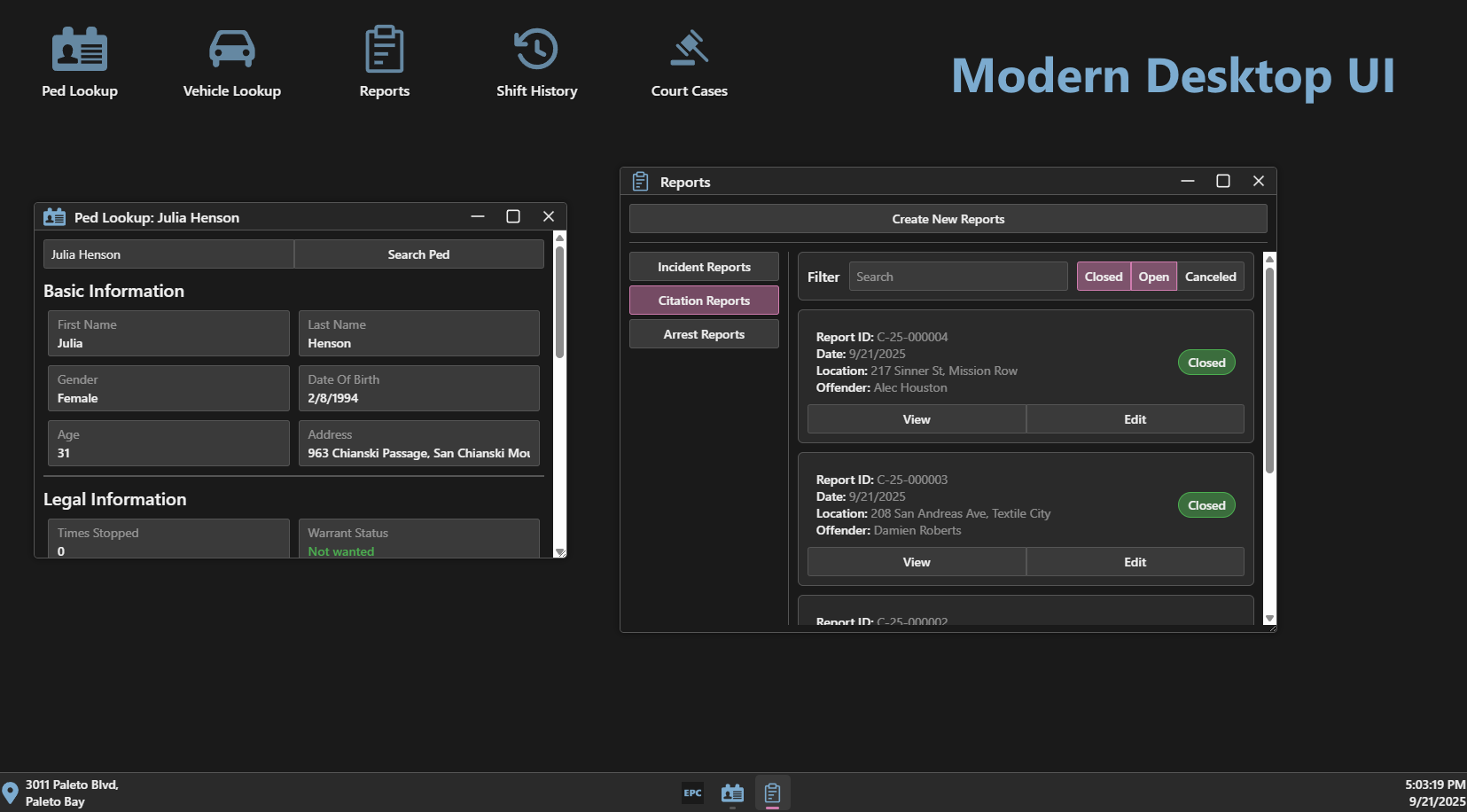The height and width of the screenshot is (812, 1467).
Task: Open the Court Cases gavel icon
Action: 689,62
